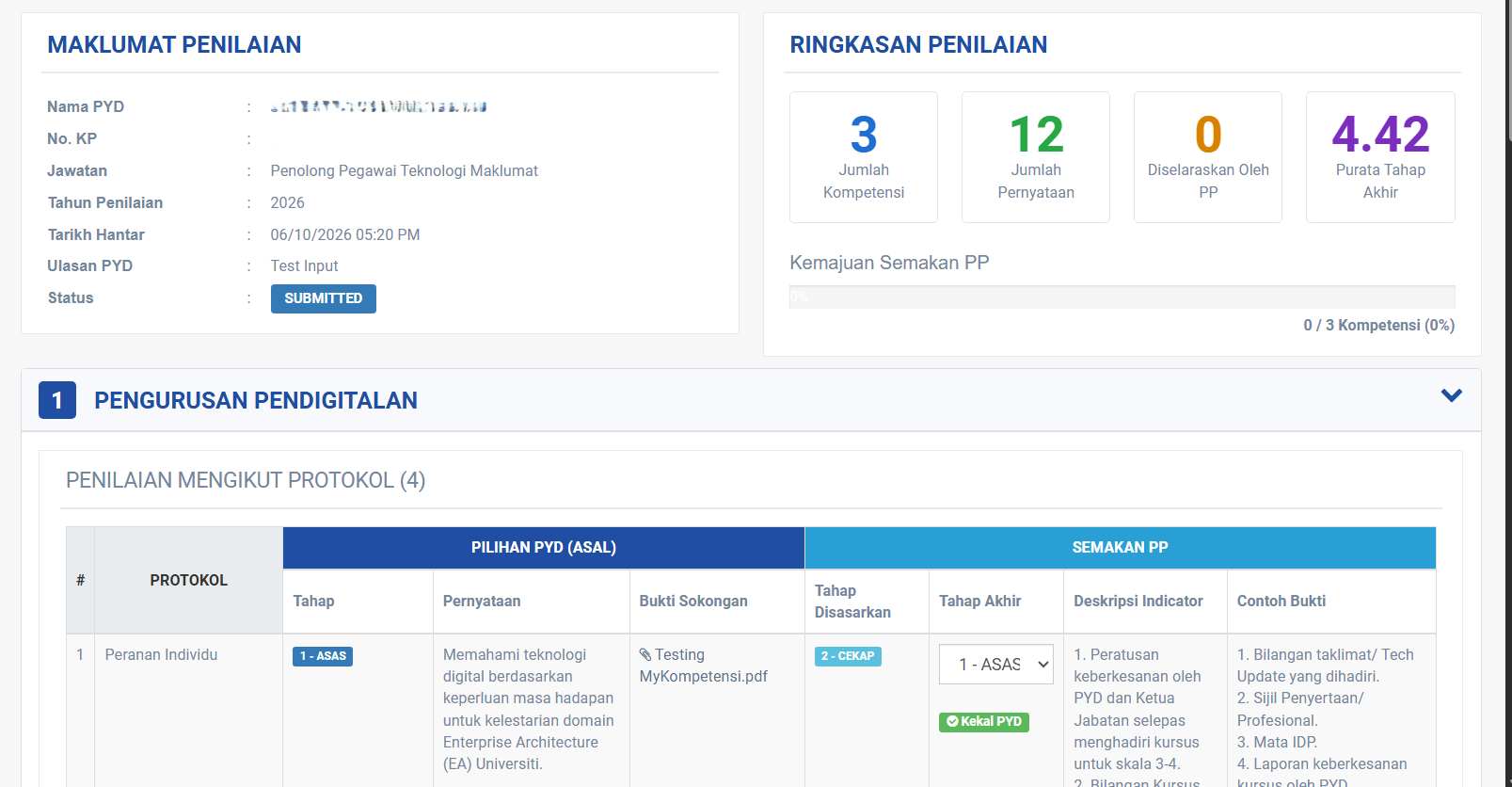Click the Peranan Individu protocol cell
This screenshot has height=787, width=1512.
tap(161, 655)
